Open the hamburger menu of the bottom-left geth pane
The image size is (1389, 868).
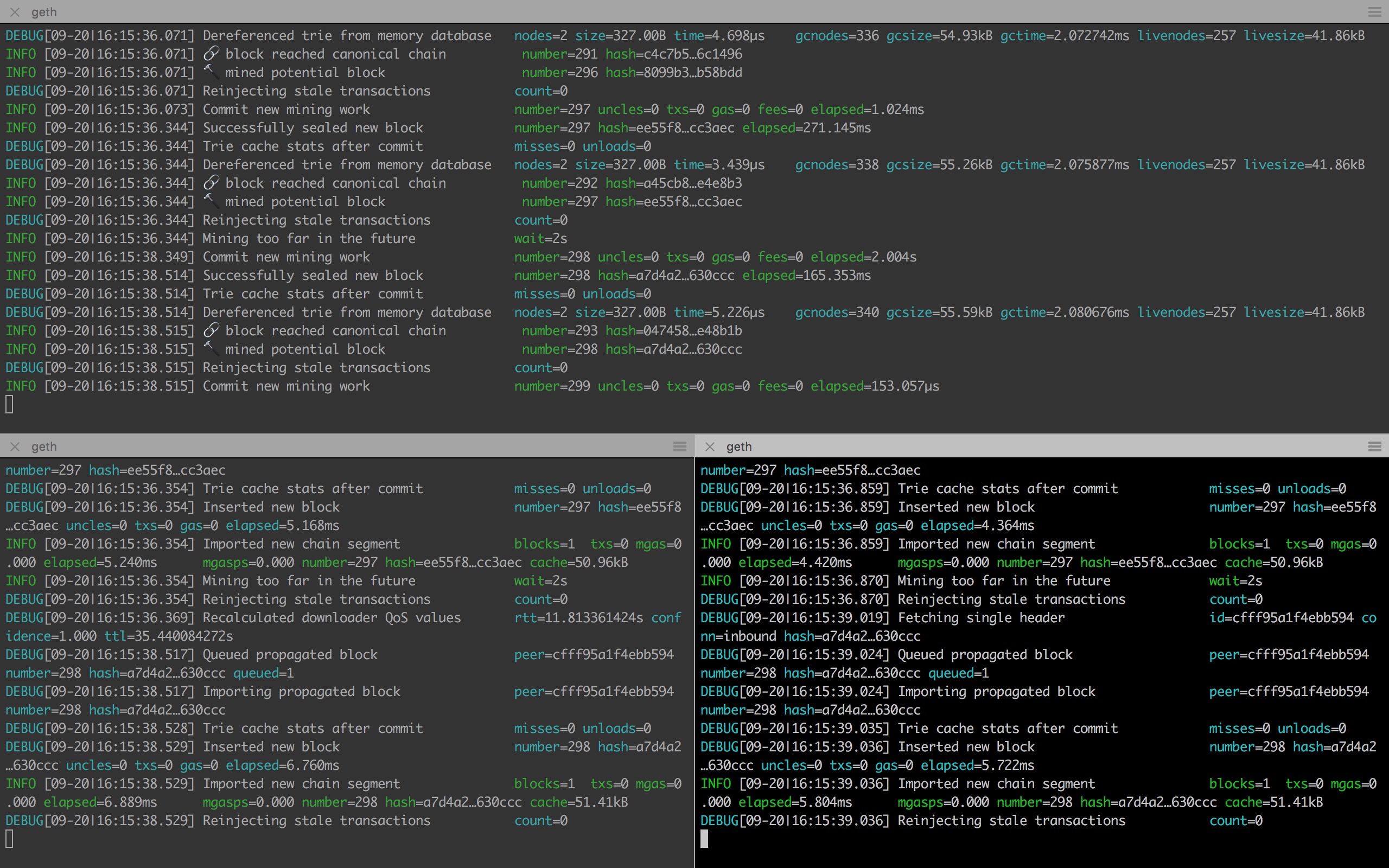coord(679,446)
